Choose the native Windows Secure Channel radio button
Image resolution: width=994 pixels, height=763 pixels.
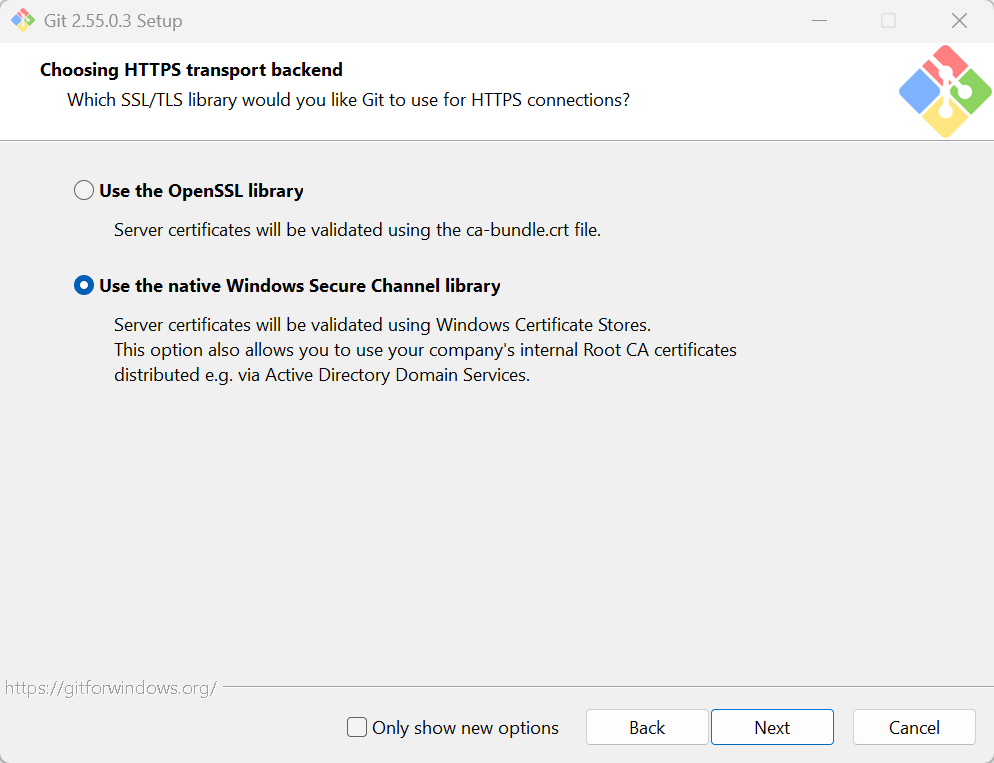click(84, 286)
